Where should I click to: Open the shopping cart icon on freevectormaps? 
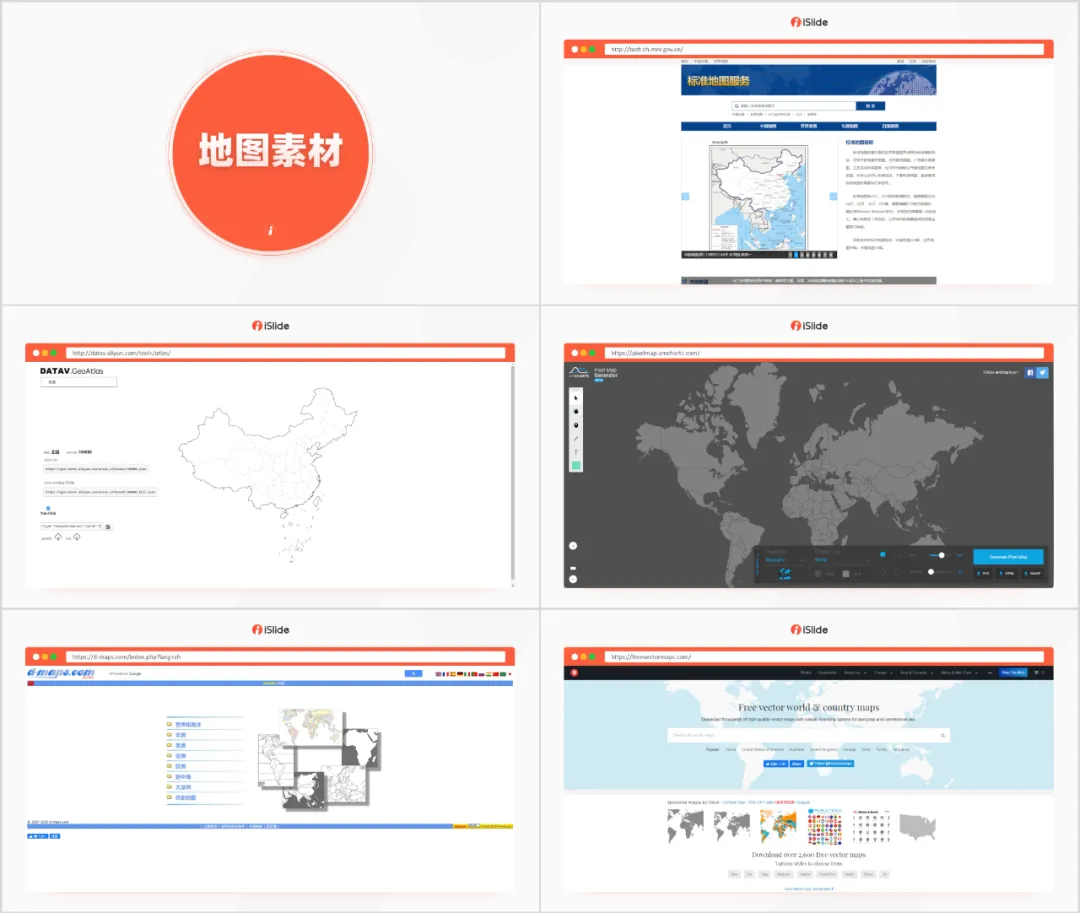tap(1036, 673)
